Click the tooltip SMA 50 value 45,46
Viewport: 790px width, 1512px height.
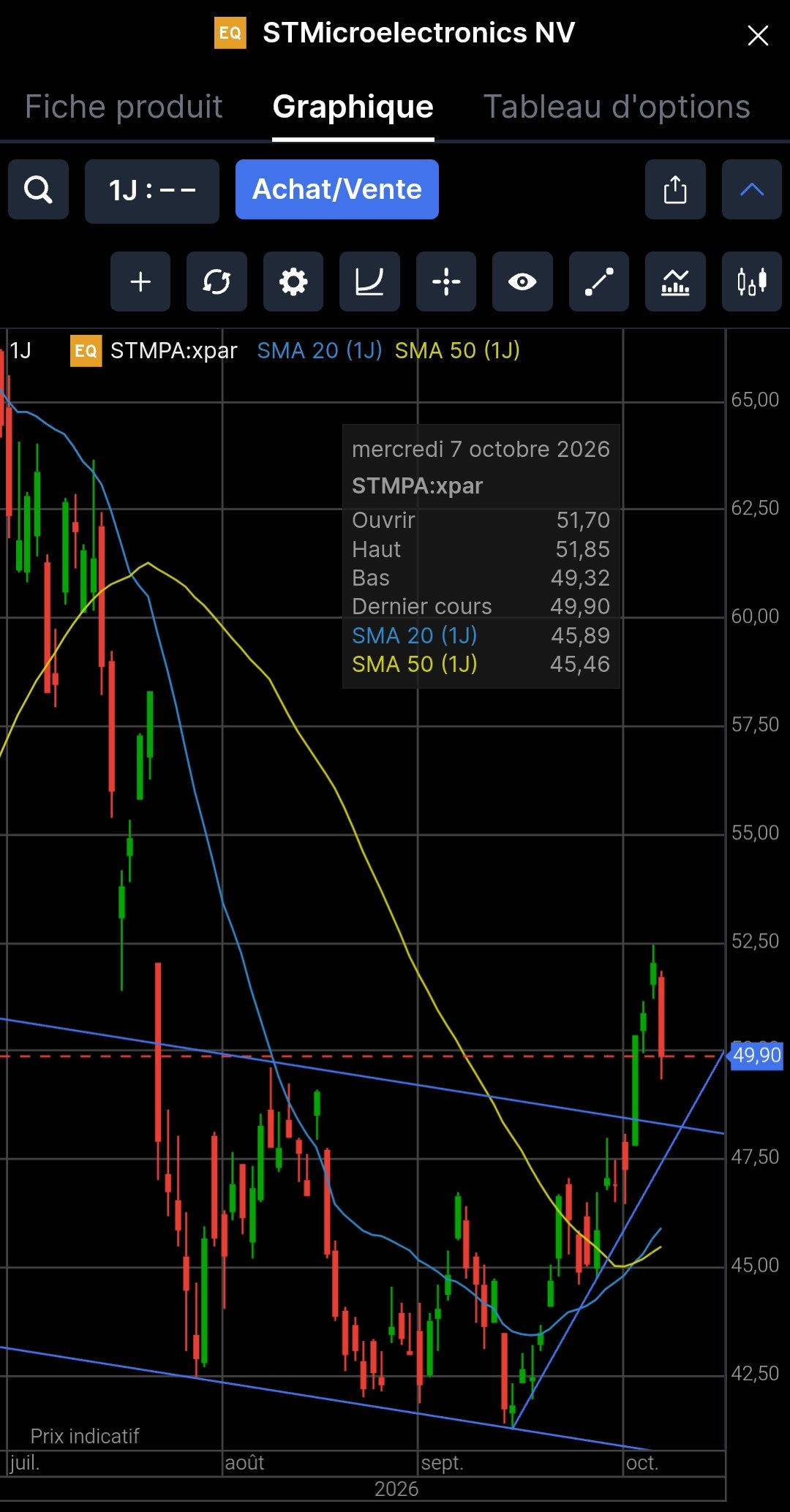pyautogui.click(x=580, y=664)
